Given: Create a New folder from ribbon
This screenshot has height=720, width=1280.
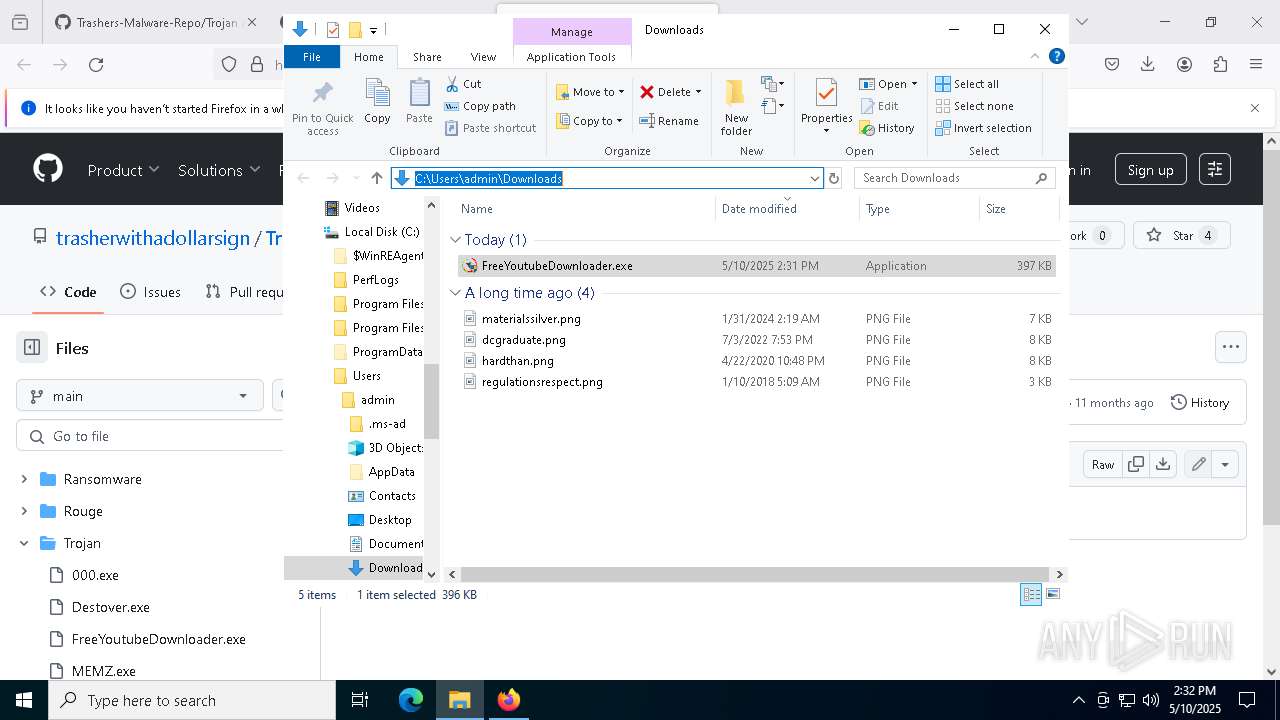Looking at the screenshot, I should point(736,107).
